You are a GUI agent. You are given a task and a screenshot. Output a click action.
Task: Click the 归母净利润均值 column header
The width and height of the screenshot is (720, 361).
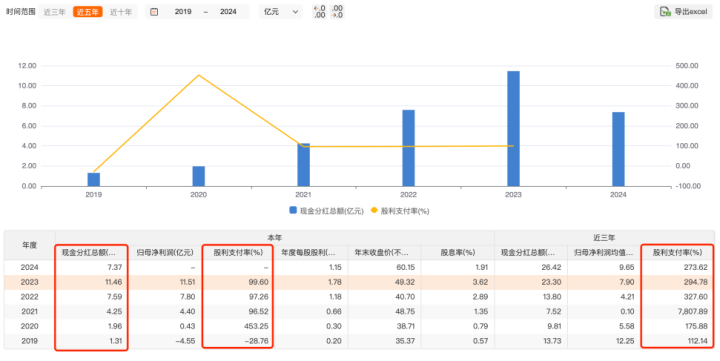tap(604, 253)
